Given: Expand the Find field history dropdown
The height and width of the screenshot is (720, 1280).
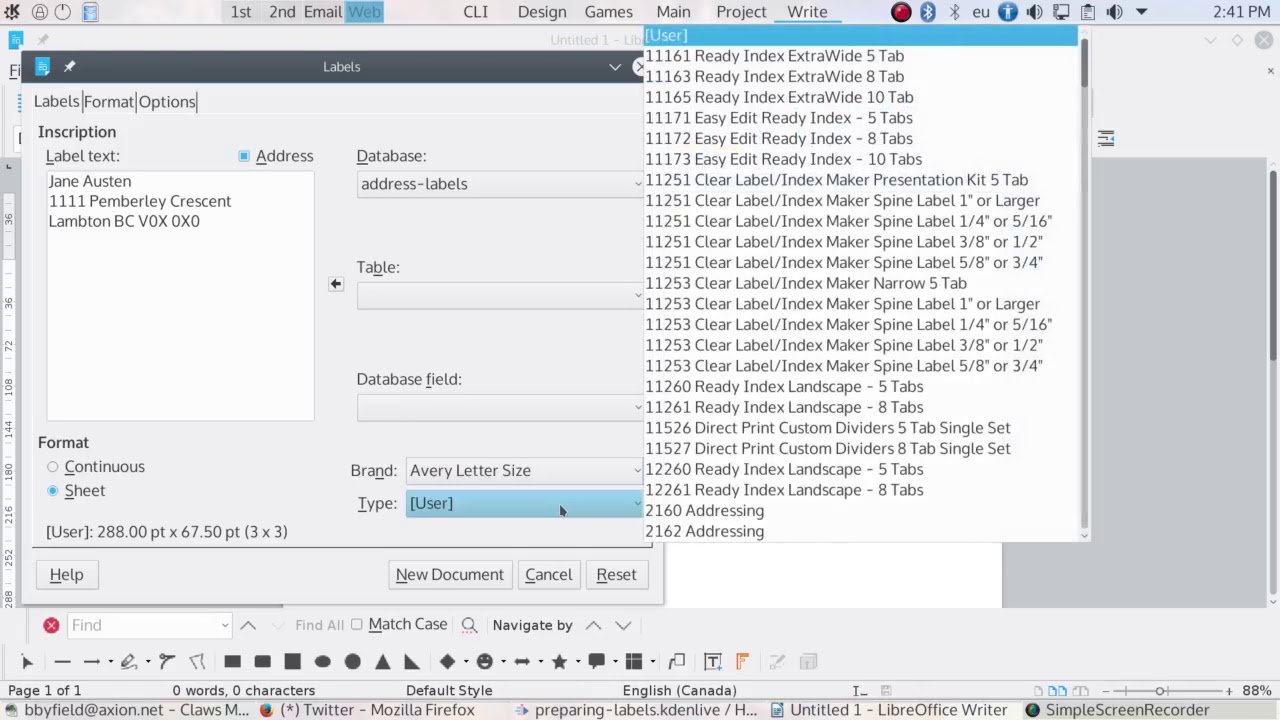Looking at the screenshot, I should pos(225,626).
